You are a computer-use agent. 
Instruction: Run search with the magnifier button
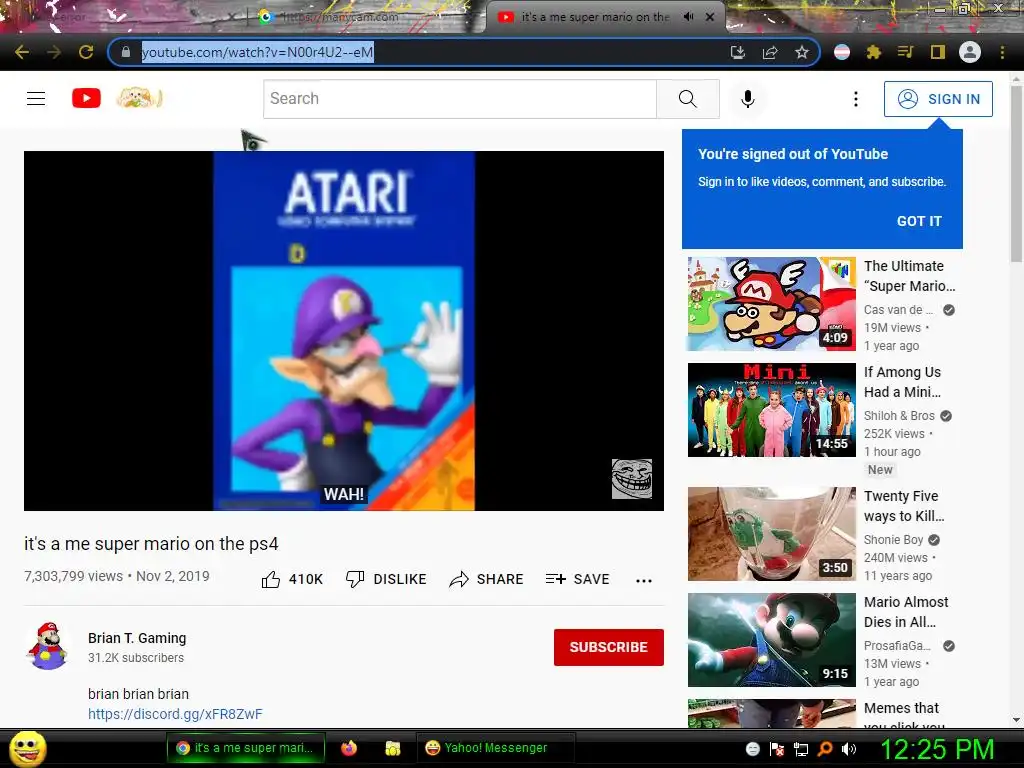(x=688, y=99)
